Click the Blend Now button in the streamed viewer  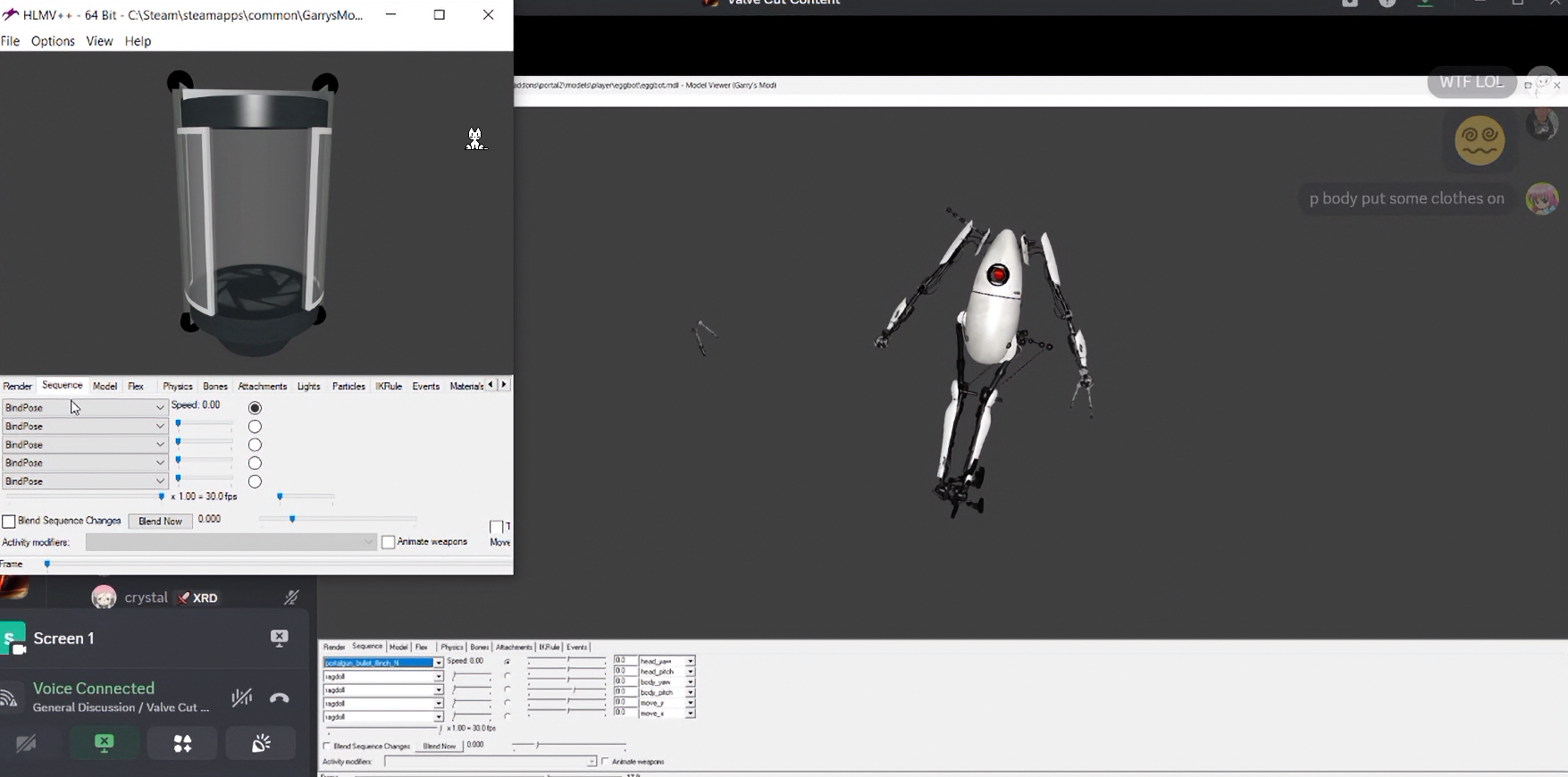click(x=439, y=746)
